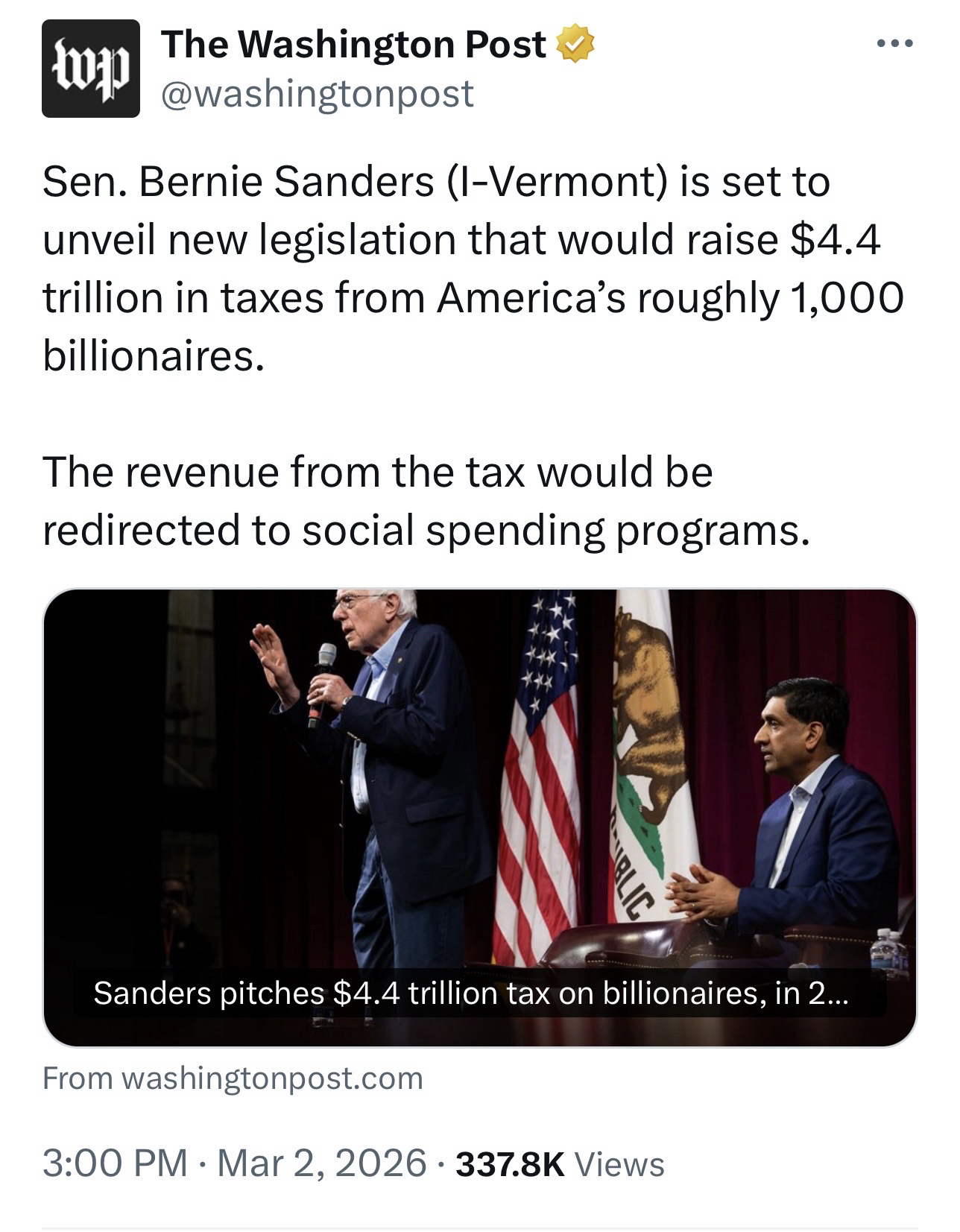Select the paragraph about social spending programs
This screenshot has height=1232, width=960.
click(x=425, y=500)
